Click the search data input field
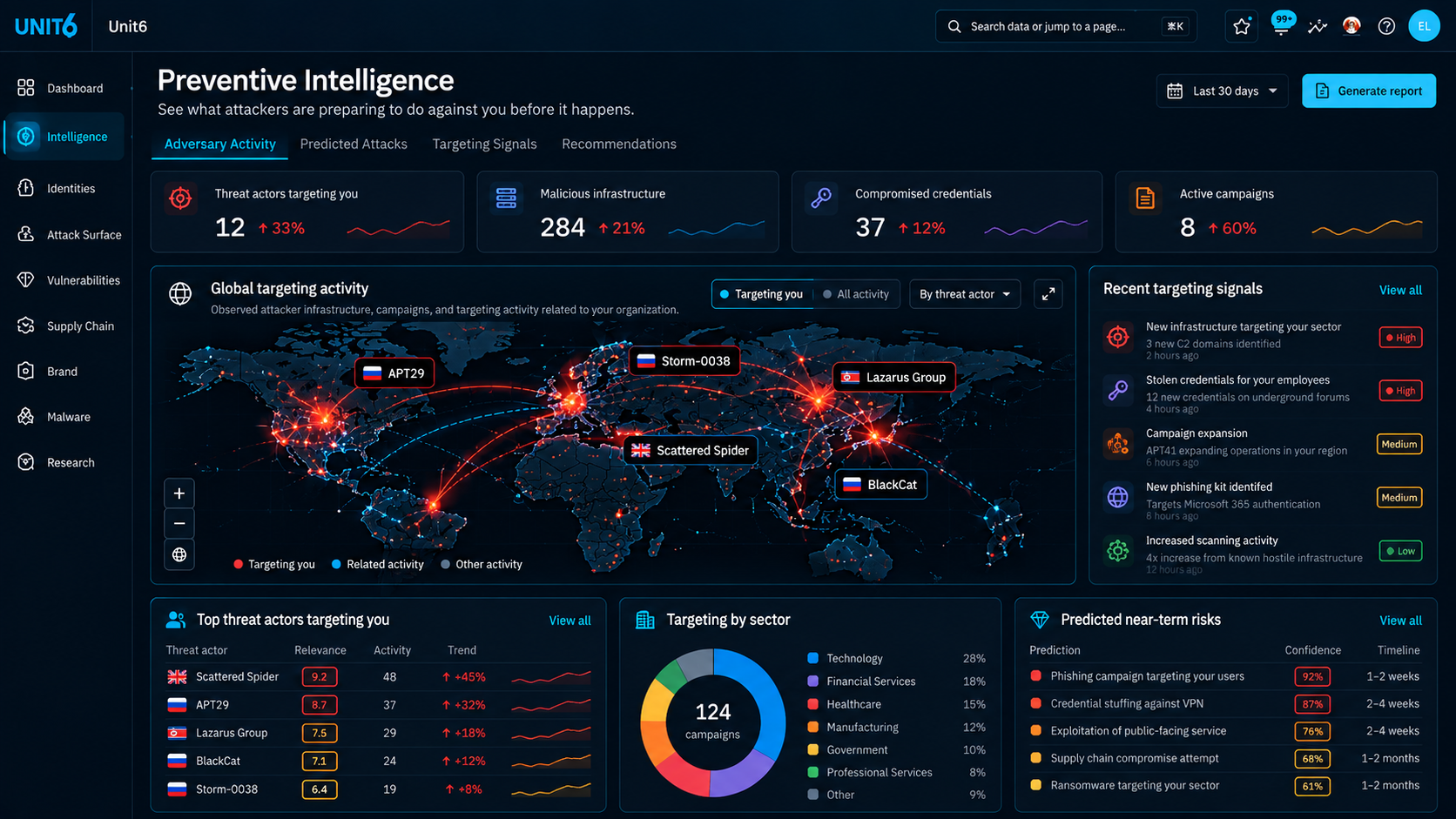Screen dimensions: 1456x819 click(1066, 26)
